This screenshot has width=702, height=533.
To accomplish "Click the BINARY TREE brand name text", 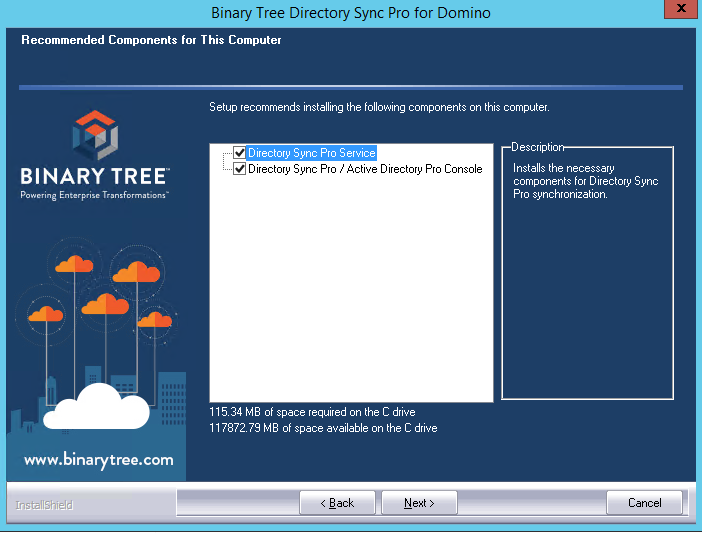I will (95, 176).
